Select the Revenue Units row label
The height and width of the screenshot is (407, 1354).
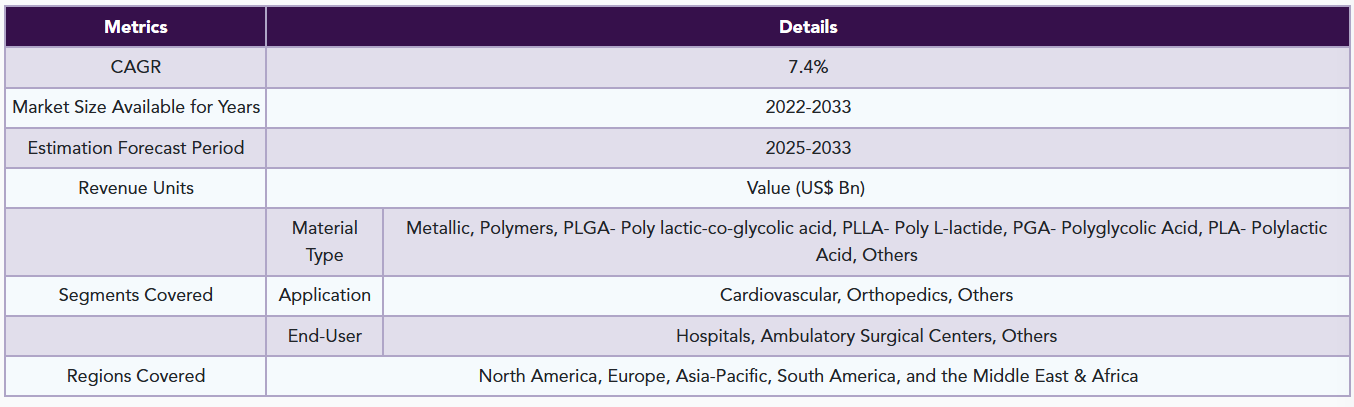pos(136,188)
